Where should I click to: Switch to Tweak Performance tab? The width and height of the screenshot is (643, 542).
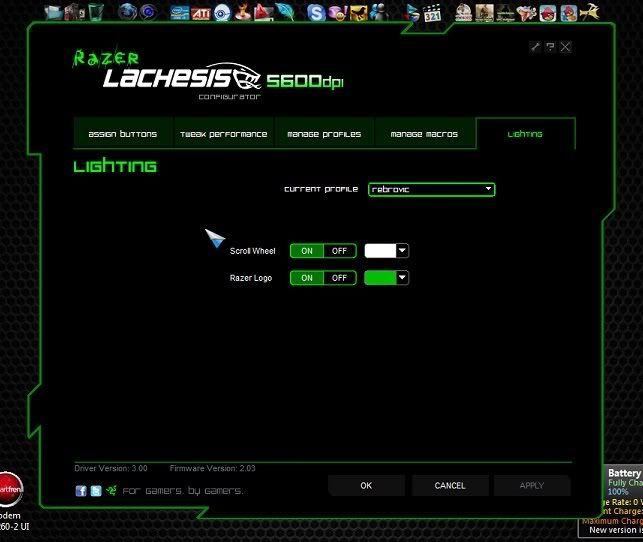[x=223, y=134]
